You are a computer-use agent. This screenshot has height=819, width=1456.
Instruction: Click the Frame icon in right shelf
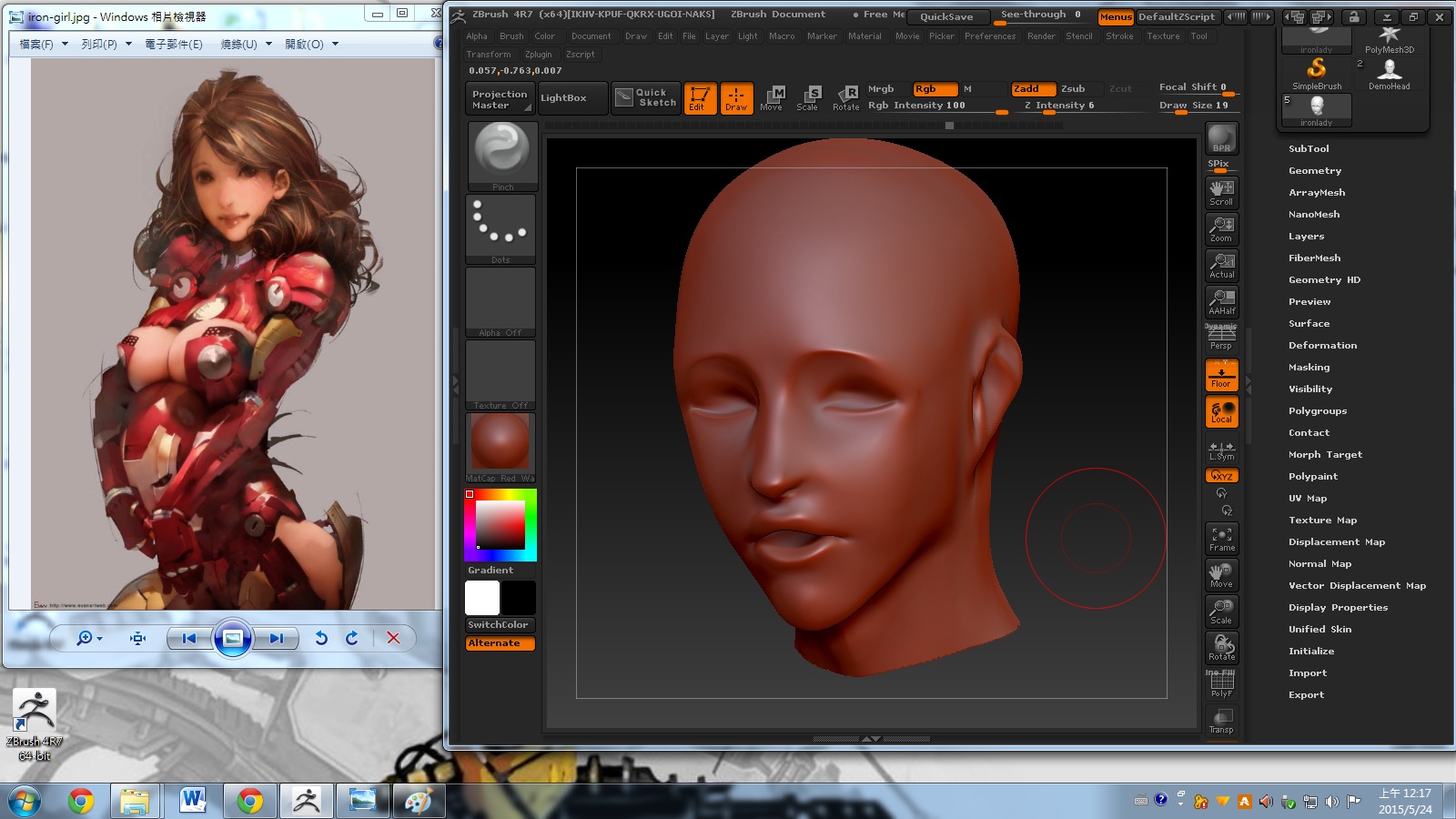click(x=1222, y=539)
